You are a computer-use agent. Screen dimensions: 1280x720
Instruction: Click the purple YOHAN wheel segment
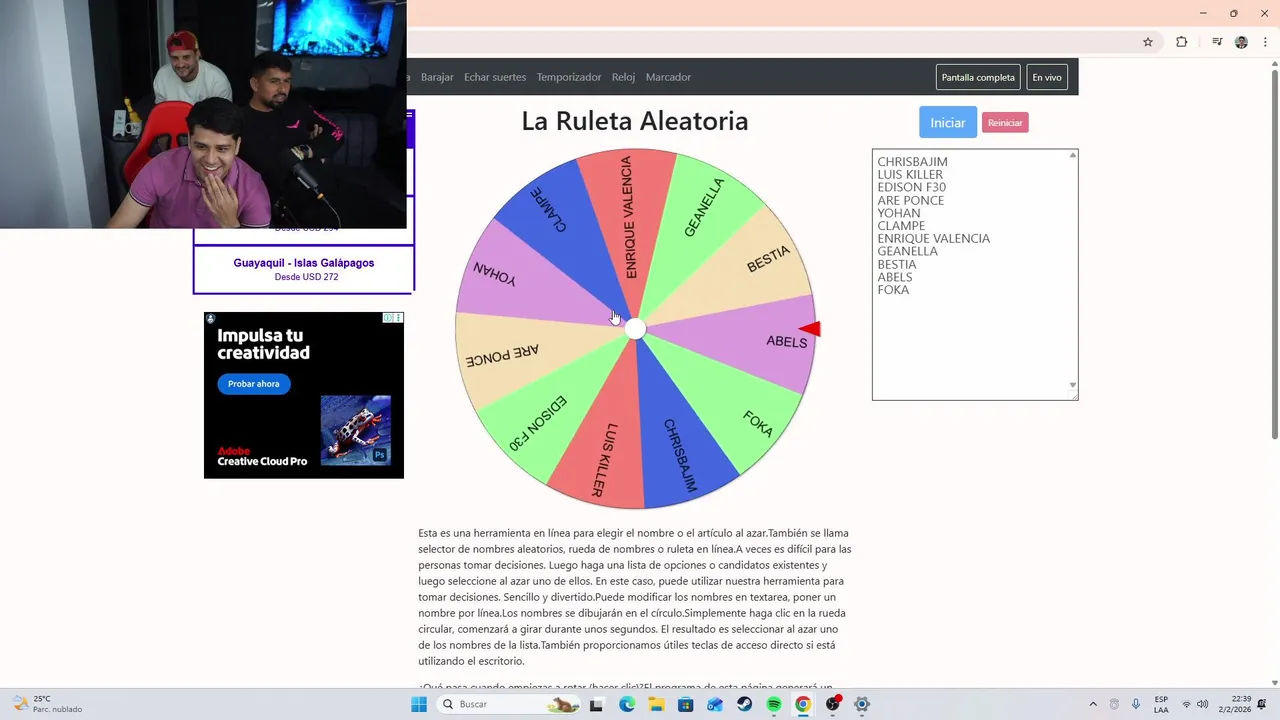494,274
